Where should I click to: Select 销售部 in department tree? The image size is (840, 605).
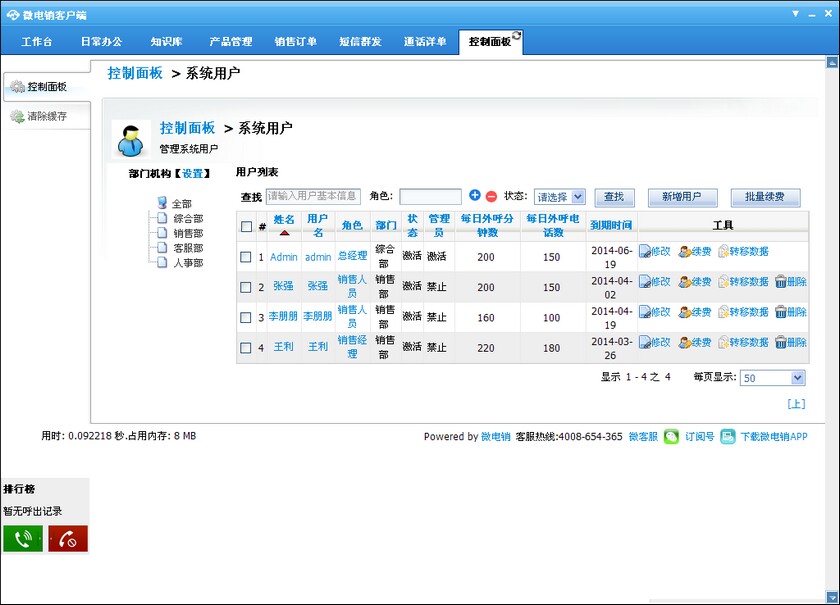tap(188, 234)
